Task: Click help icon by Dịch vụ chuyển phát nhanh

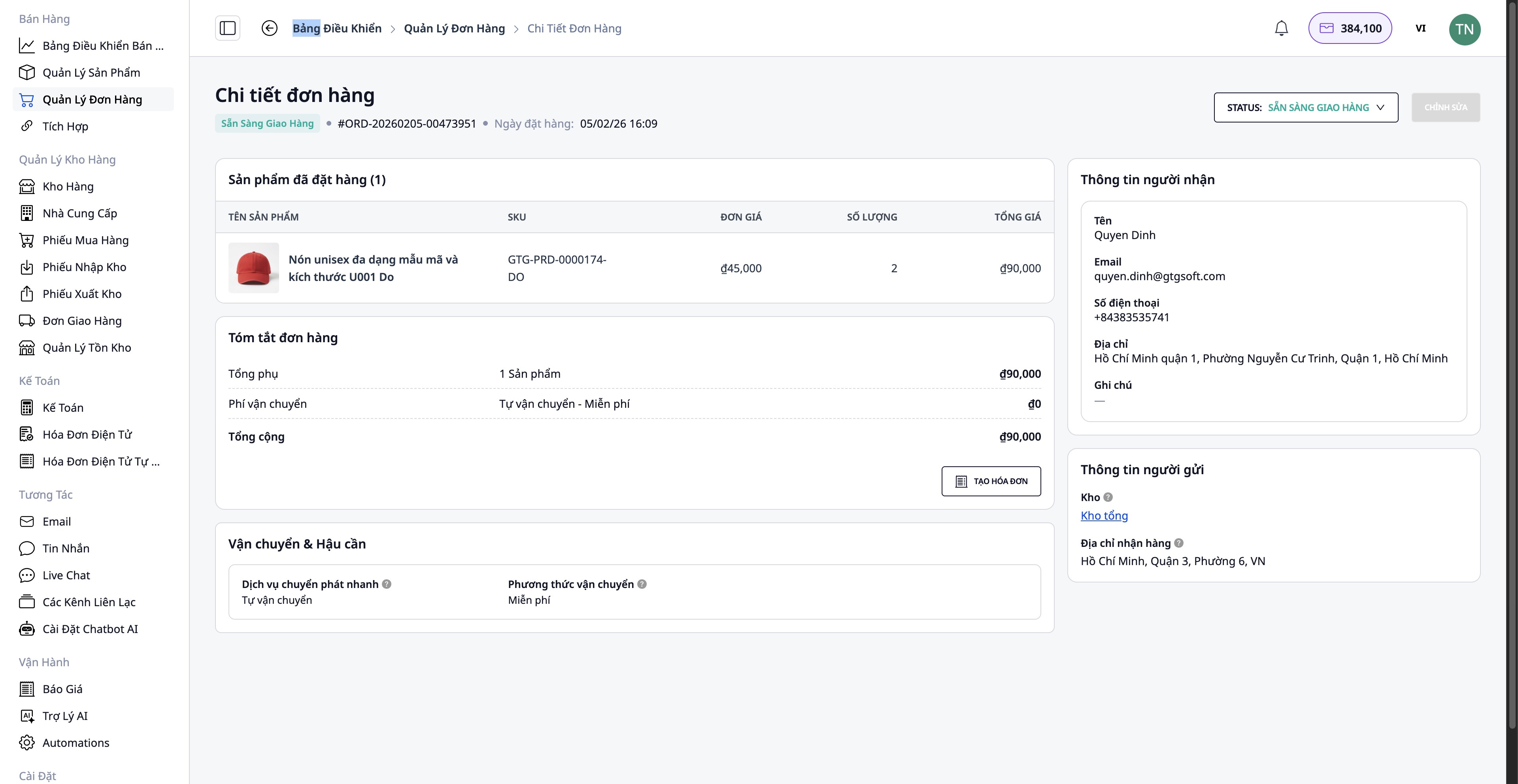Action: tap(387, 584)
